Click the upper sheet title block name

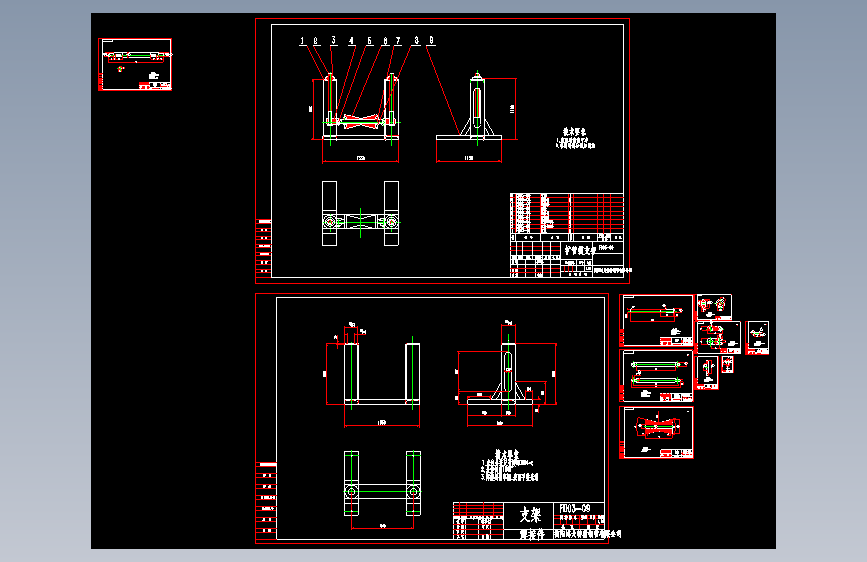tap(578, 251)
